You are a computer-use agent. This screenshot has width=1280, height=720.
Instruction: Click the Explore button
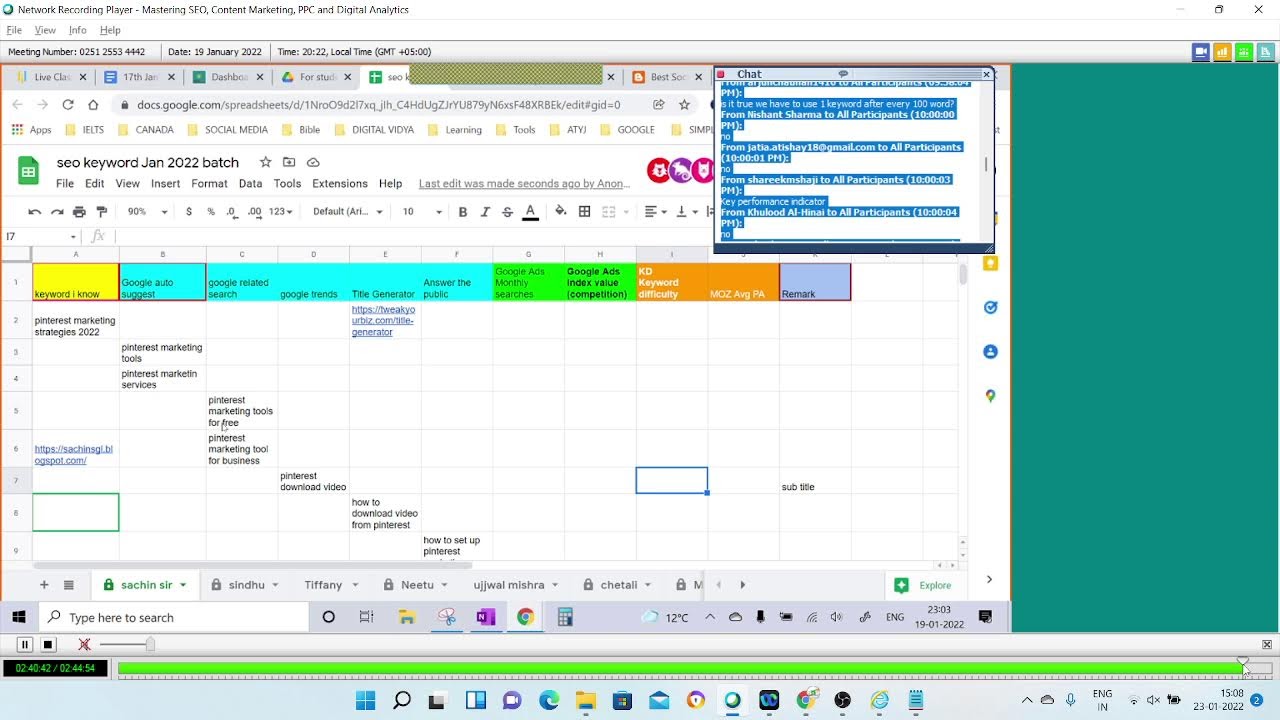[923, 585]
